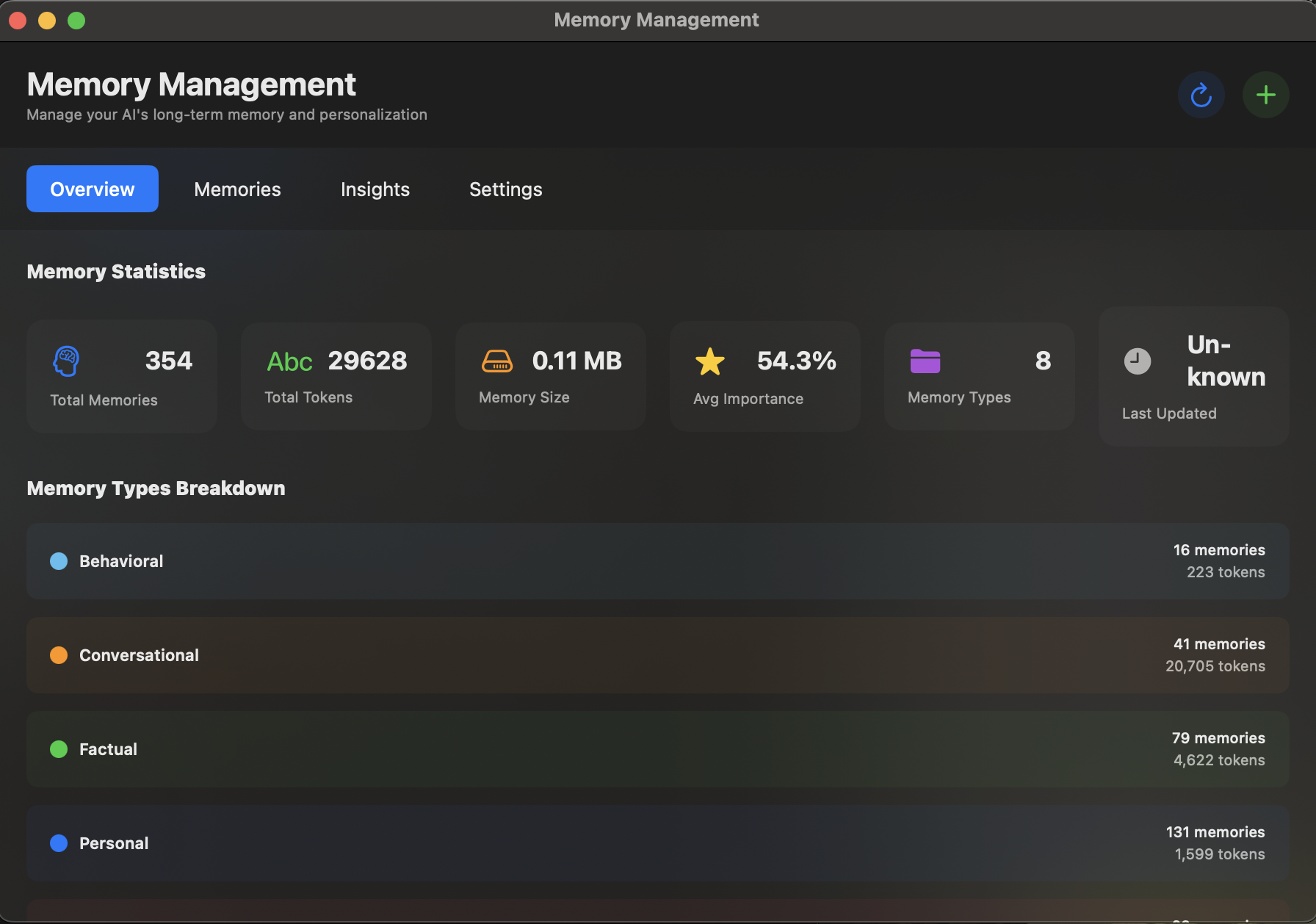This screenshot has height=924, width=1316.
Task: Click the Memory Types label
Action: [959, 397]
